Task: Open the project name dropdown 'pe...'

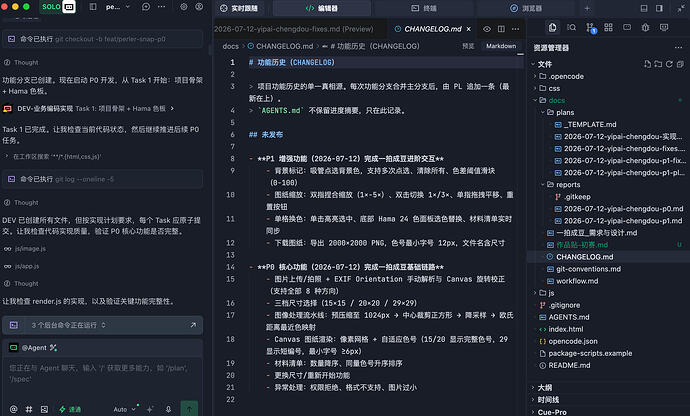Action: pos(118,7)
